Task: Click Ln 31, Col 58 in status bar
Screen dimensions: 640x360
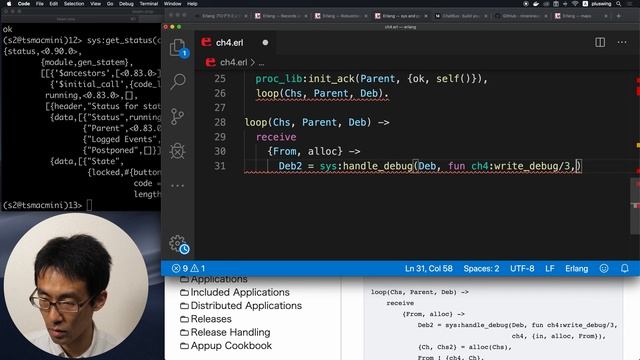Action: 429,268
